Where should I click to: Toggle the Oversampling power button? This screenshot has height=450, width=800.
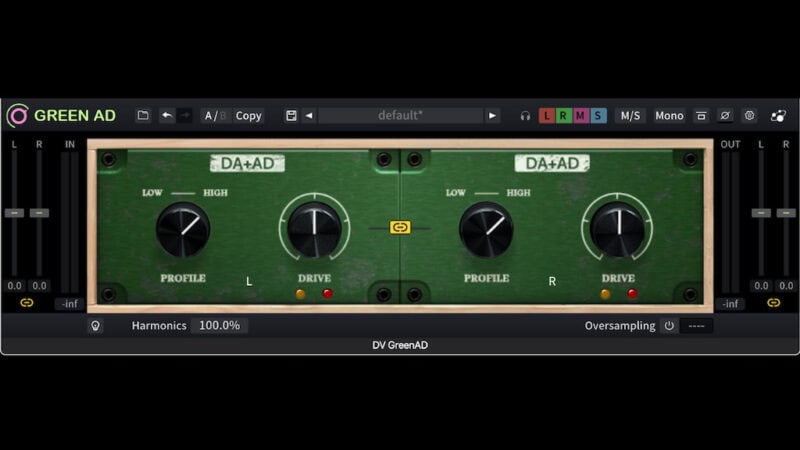[x=669, y=326]
